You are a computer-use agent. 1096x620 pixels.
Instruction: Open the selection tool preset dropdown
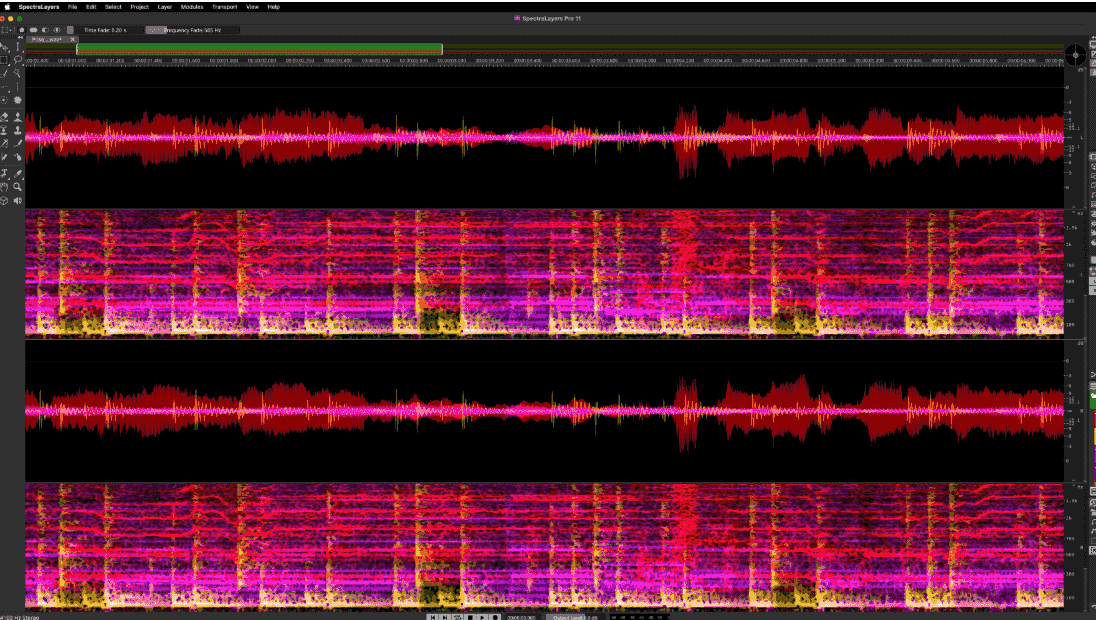coord(9,30)
